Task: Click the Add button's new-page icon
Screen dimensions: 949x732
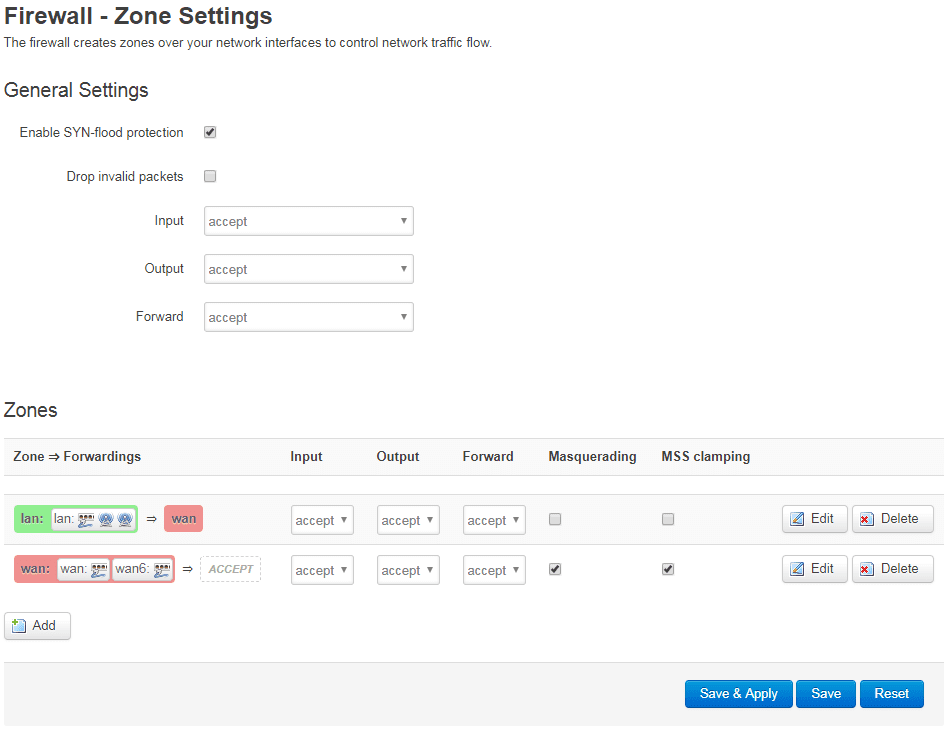Action: (x=19, y=625)
